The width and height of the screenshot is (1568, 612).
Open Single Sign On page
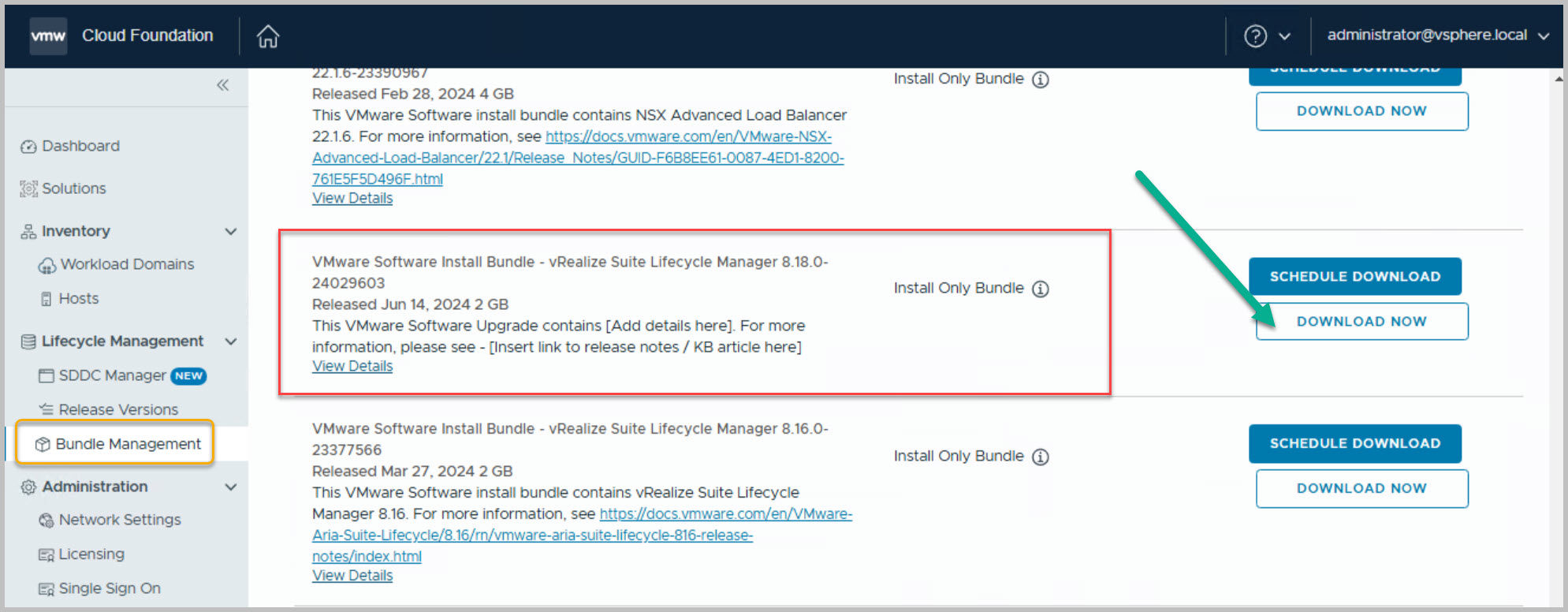[110, 588]
